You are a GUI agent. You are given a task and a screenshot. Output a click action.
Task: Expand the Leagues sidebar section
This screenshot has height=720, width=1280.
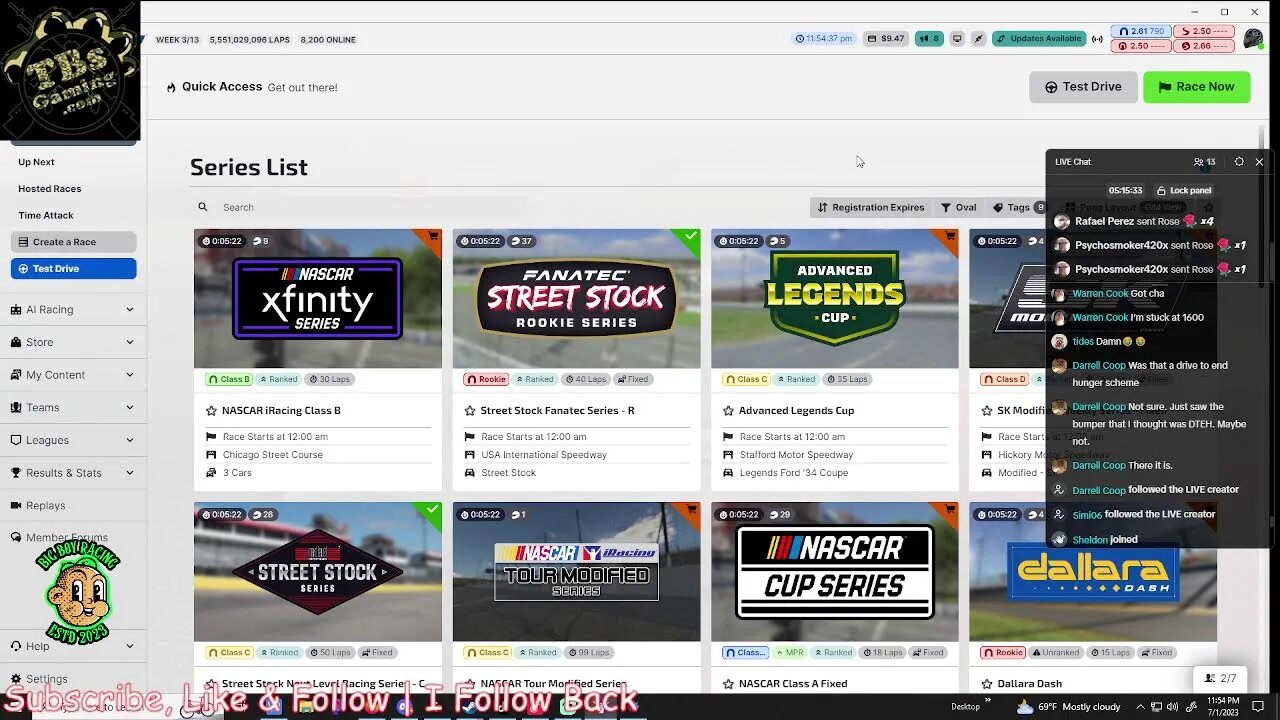tap(72, 440)
